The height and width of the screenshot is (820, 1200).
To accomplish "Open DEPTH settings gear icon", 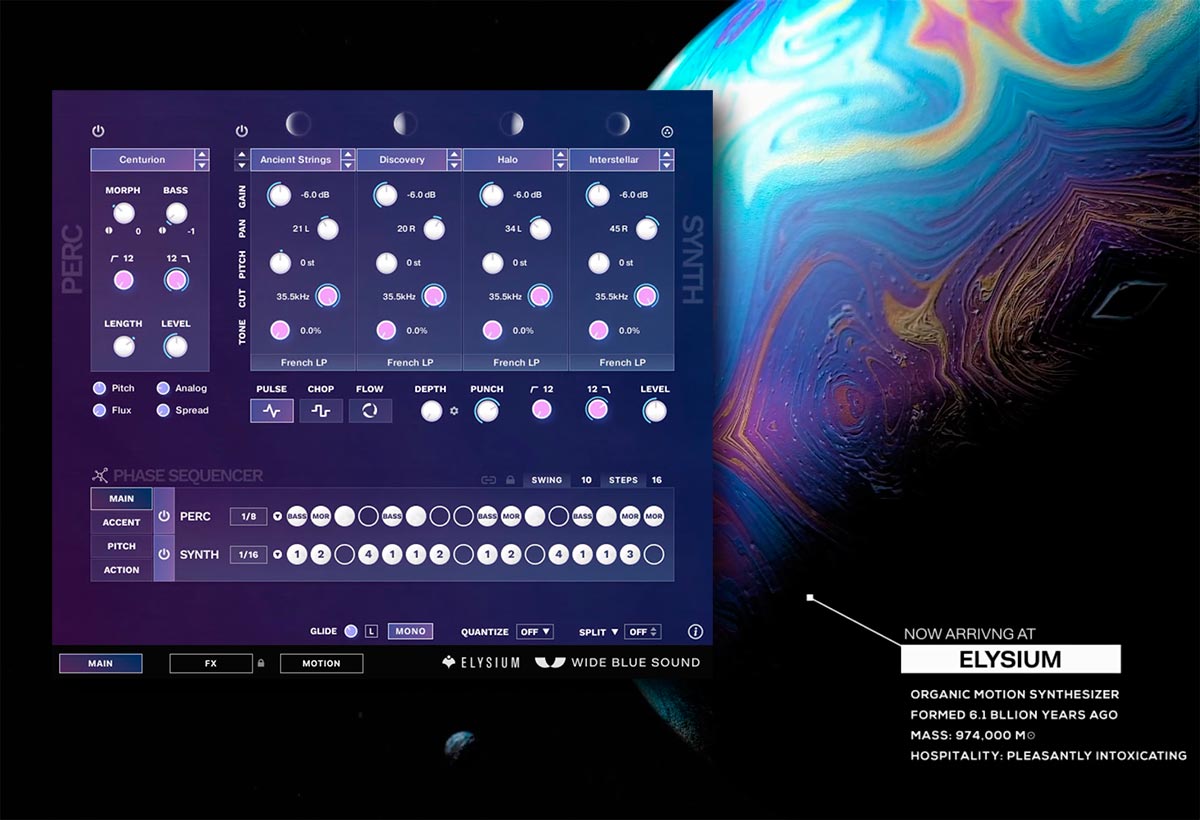I will click(x=453, y=411).
